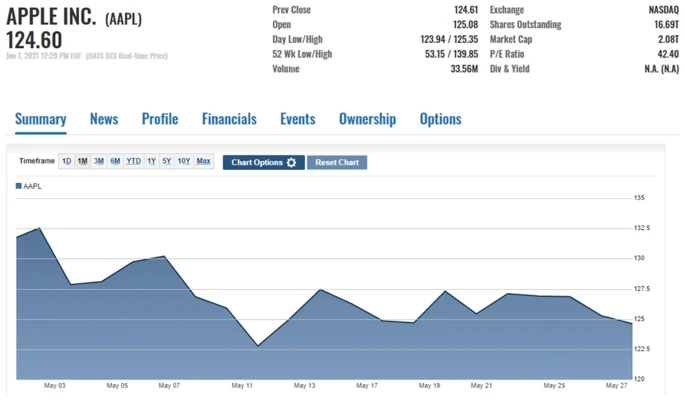
Task: Select the 1M timeframe
Action: (83, 161)
